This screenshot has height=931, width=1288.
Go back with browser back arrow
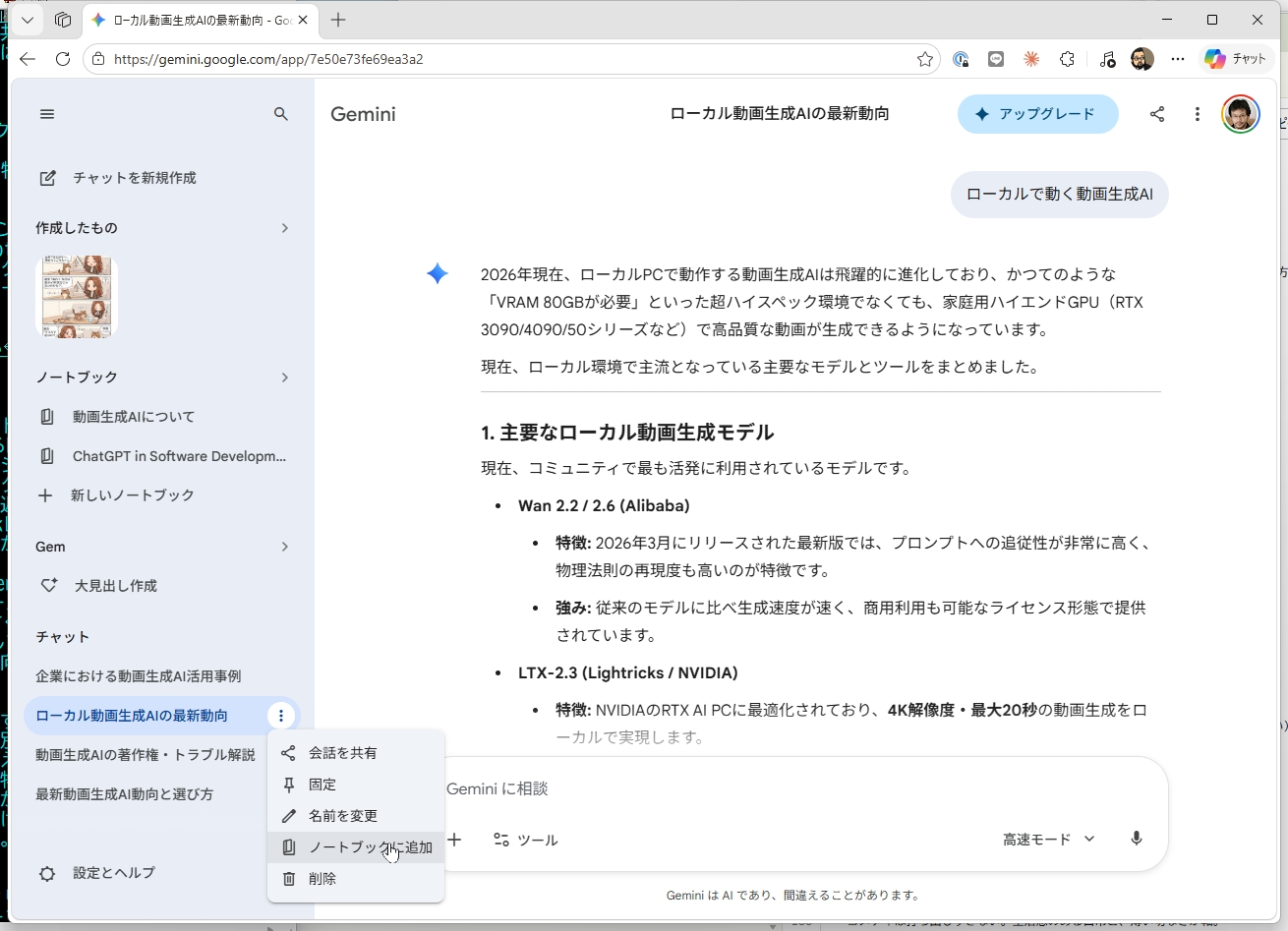click(28, 59)
